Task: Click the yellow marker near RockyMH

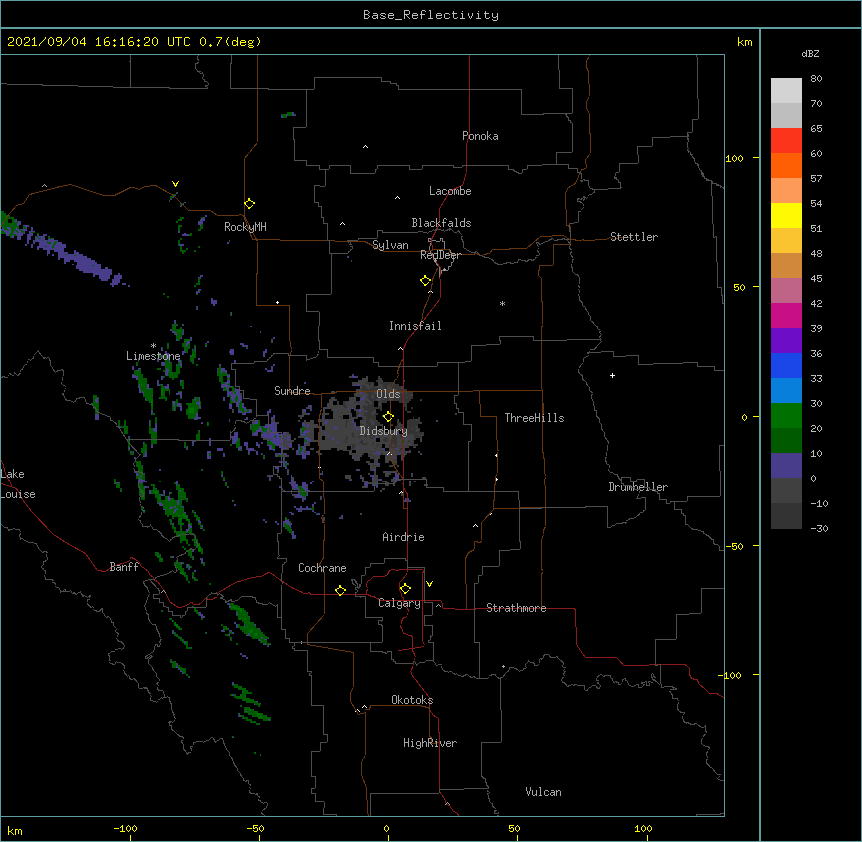Action: (250, 204)
